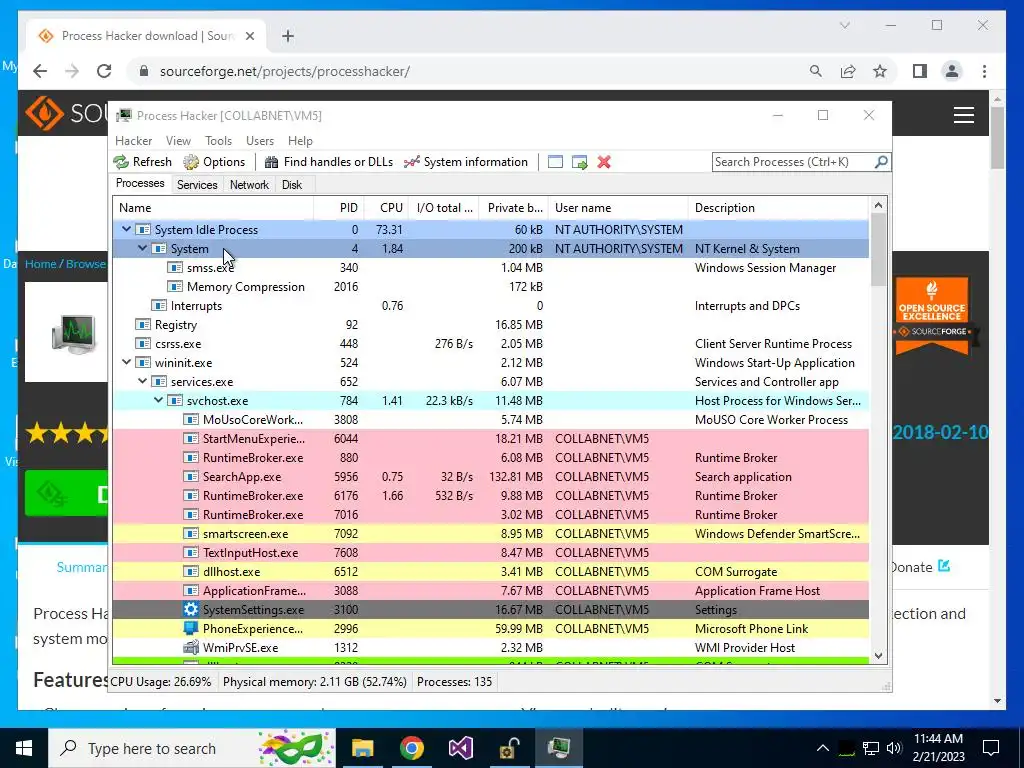Open the volume tray icon
This screenshot has width=1024, height=768.
pyautogui.click(x=895, y=748)
